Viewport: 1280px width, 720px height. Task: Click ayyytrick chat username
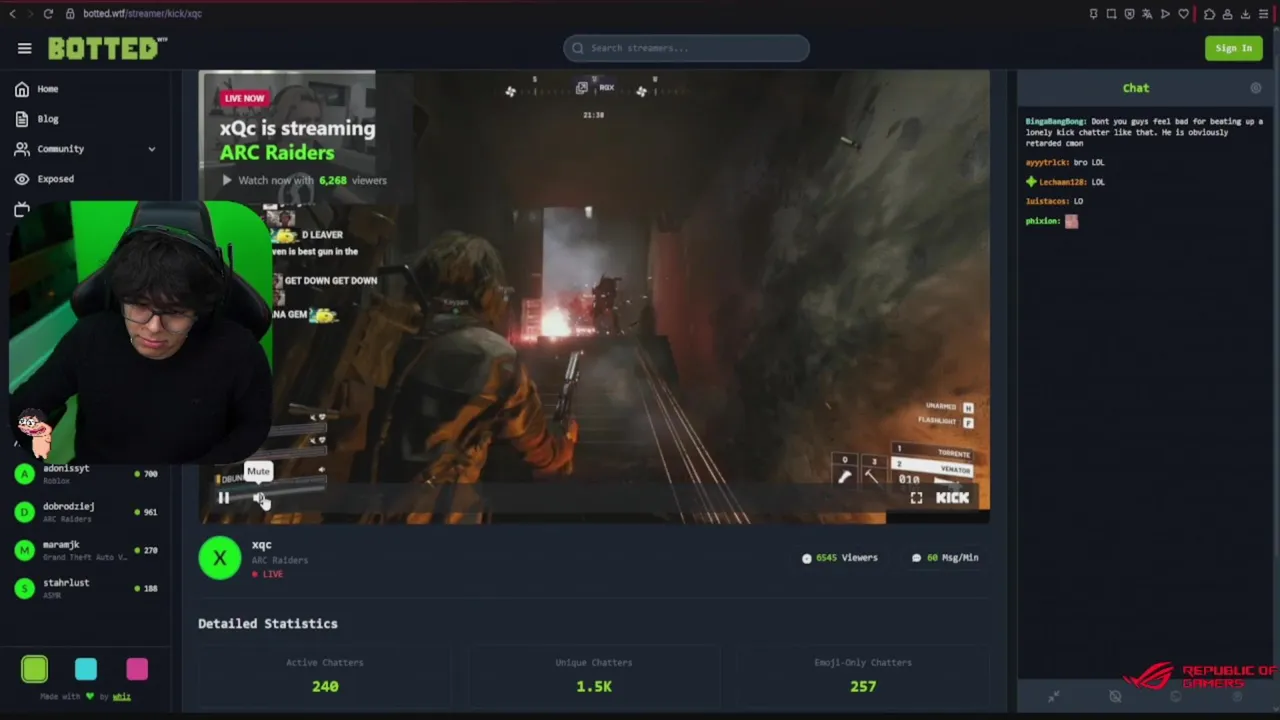click(x=1047, y=162)
